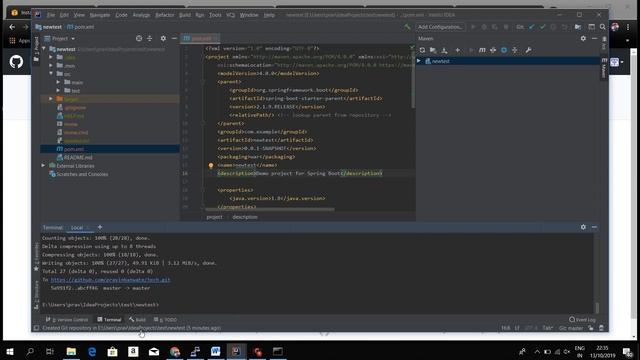
Task: Reimport all Maven projects icon
Action: tap(422, 50)
